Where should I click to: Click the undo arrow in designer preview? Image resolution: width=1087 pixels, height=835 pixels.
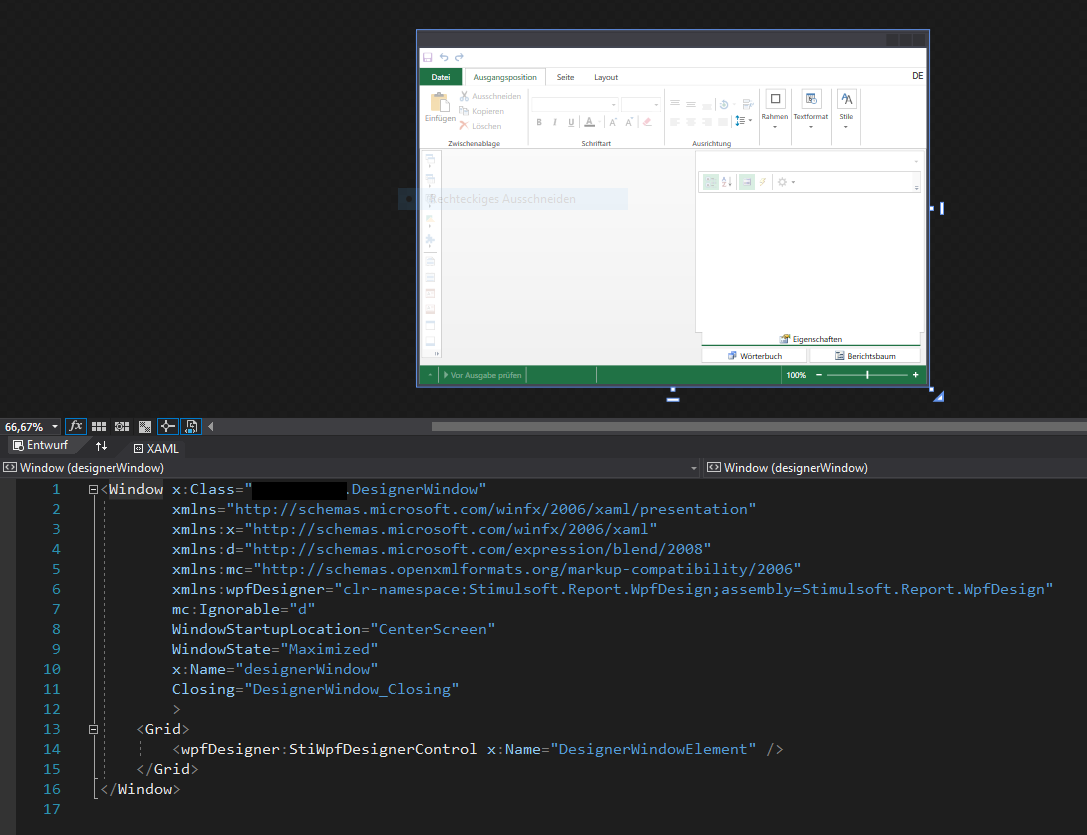tap(444, 58)
